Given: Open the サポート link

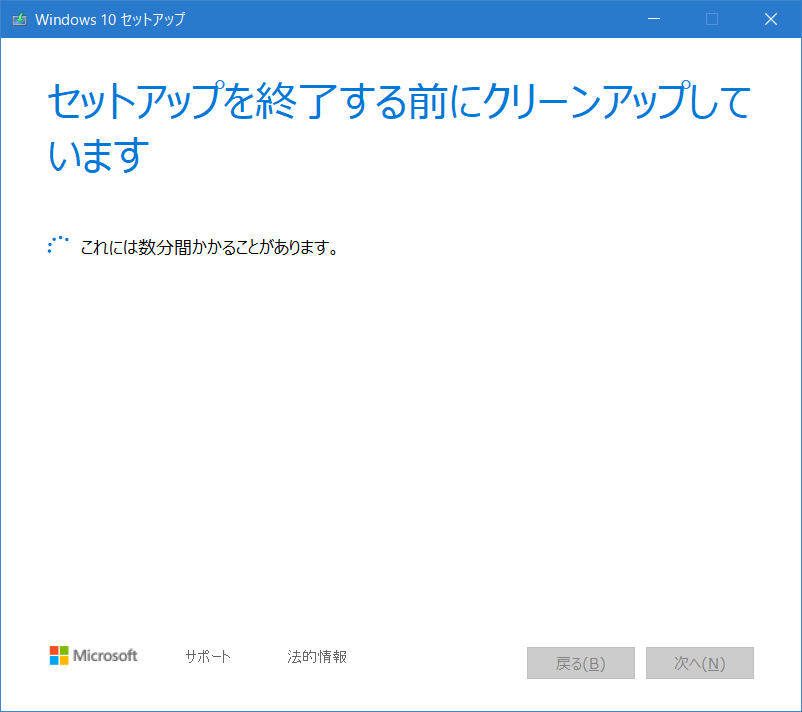Looking at the screenshot, I should click(x=208, y=656).
